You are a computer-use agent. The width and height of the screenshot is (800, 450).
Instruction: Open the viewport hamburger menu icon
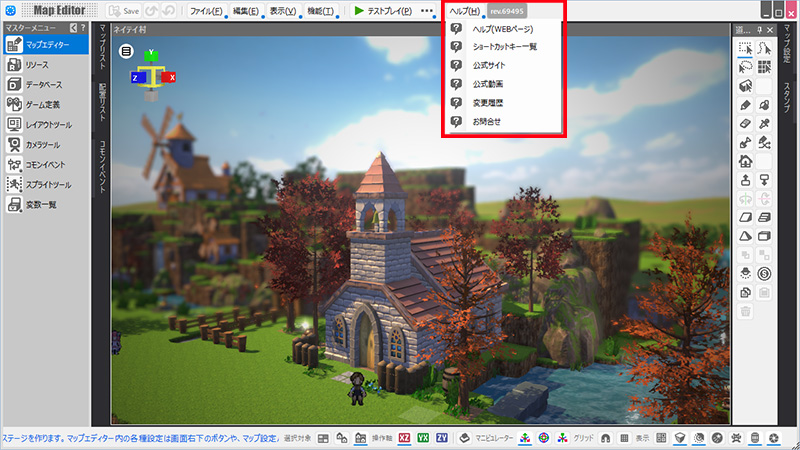pos(126,52)
